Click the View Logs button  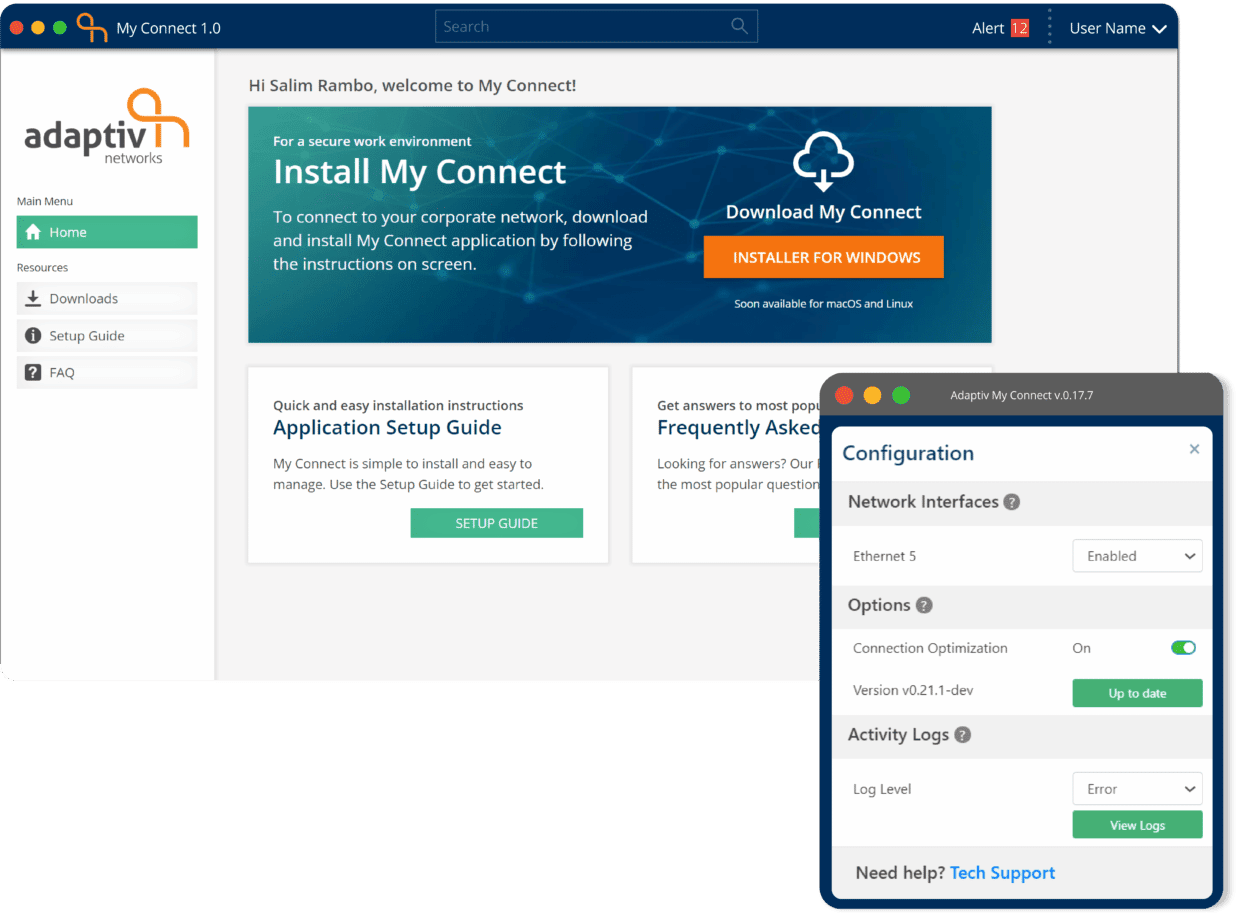1137,824
